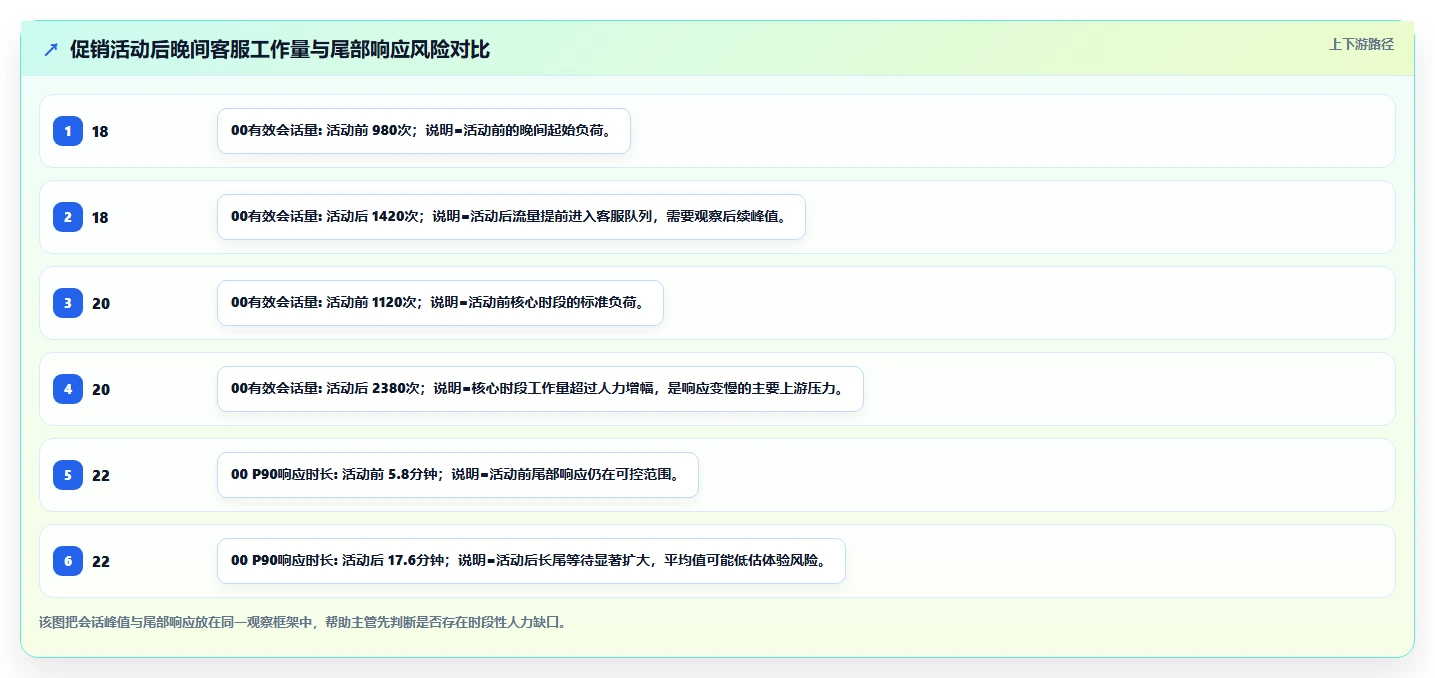Select the number 6 step badge
1435x678 pixels.
(68, 561)
